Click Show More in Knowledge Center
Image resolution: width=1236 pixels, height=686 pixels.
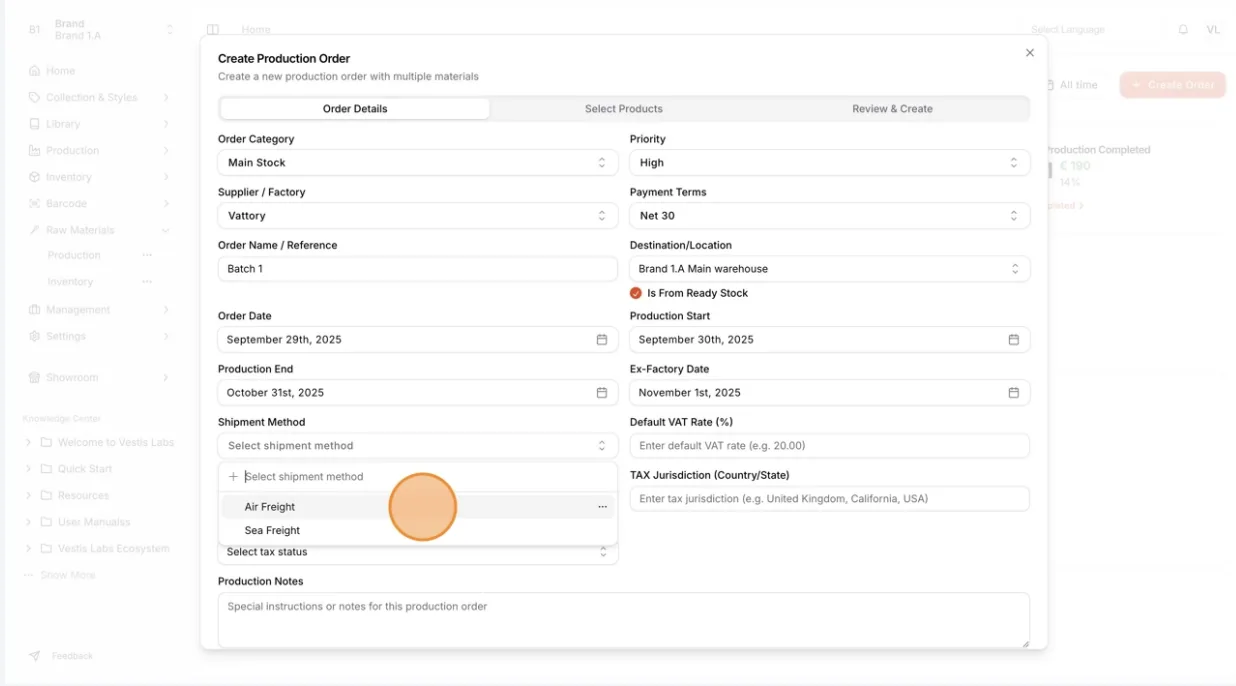click(x=68, y=575)
